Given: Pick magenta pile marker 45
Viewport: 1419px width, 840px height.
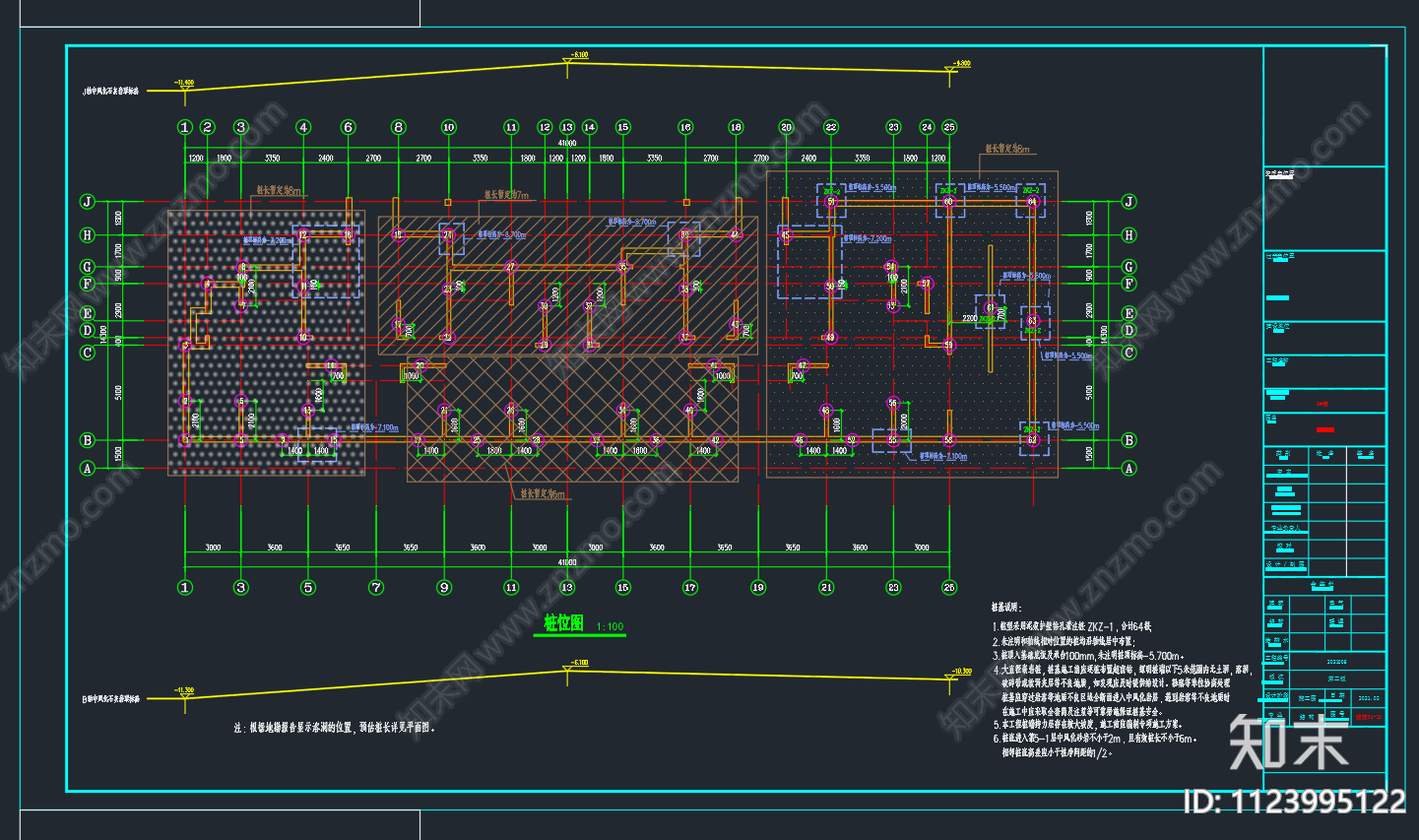Looking at the screenshot, I should (785, 235).
